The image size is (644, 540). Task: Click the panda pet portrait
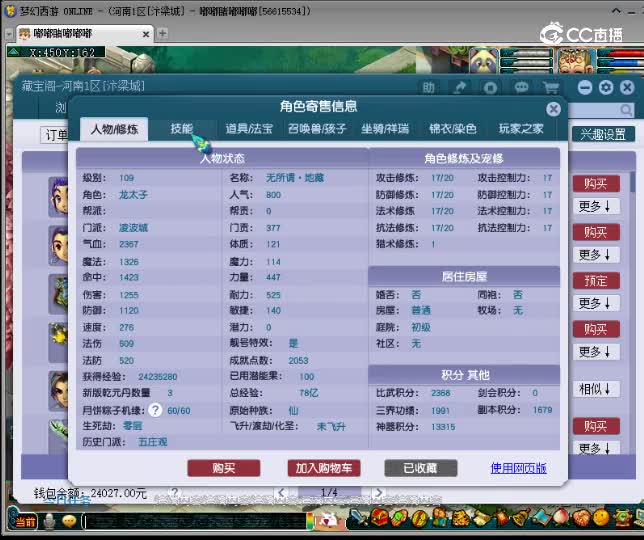click(484, 61)
